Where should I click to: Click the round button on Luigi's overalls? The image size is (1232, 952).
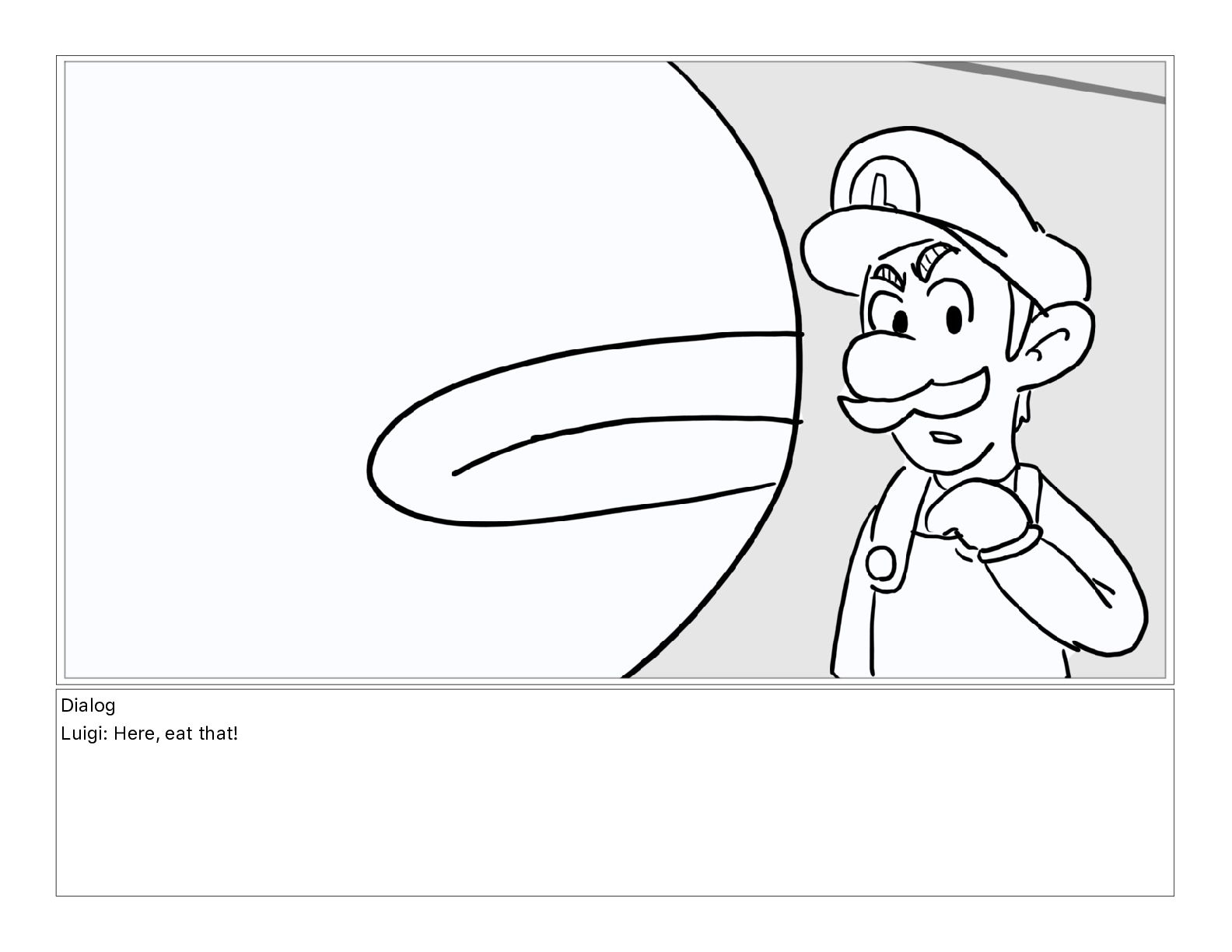882,564
